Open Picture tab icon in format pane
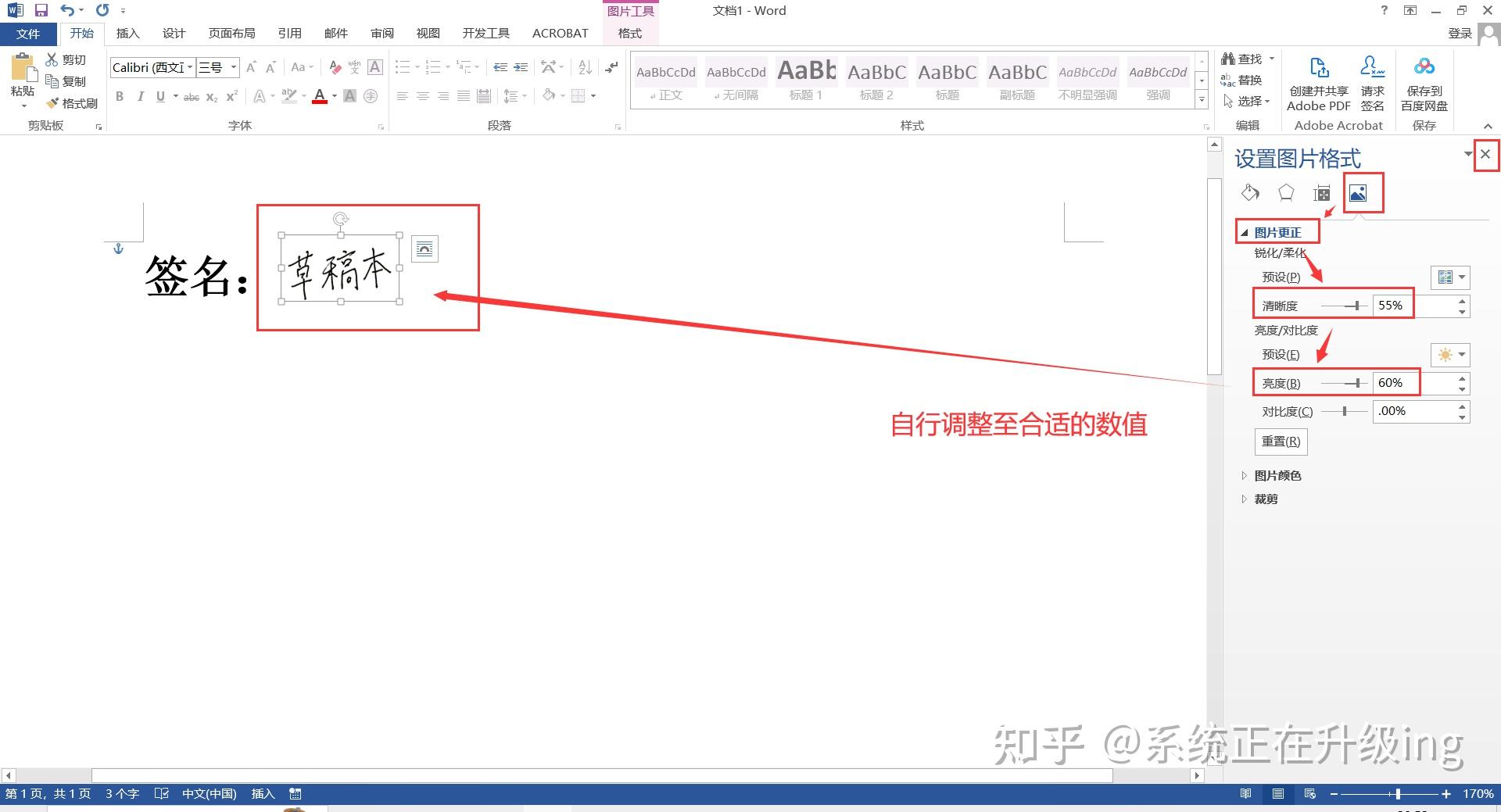This screenshot has width=1501, height=812. 1358,193
